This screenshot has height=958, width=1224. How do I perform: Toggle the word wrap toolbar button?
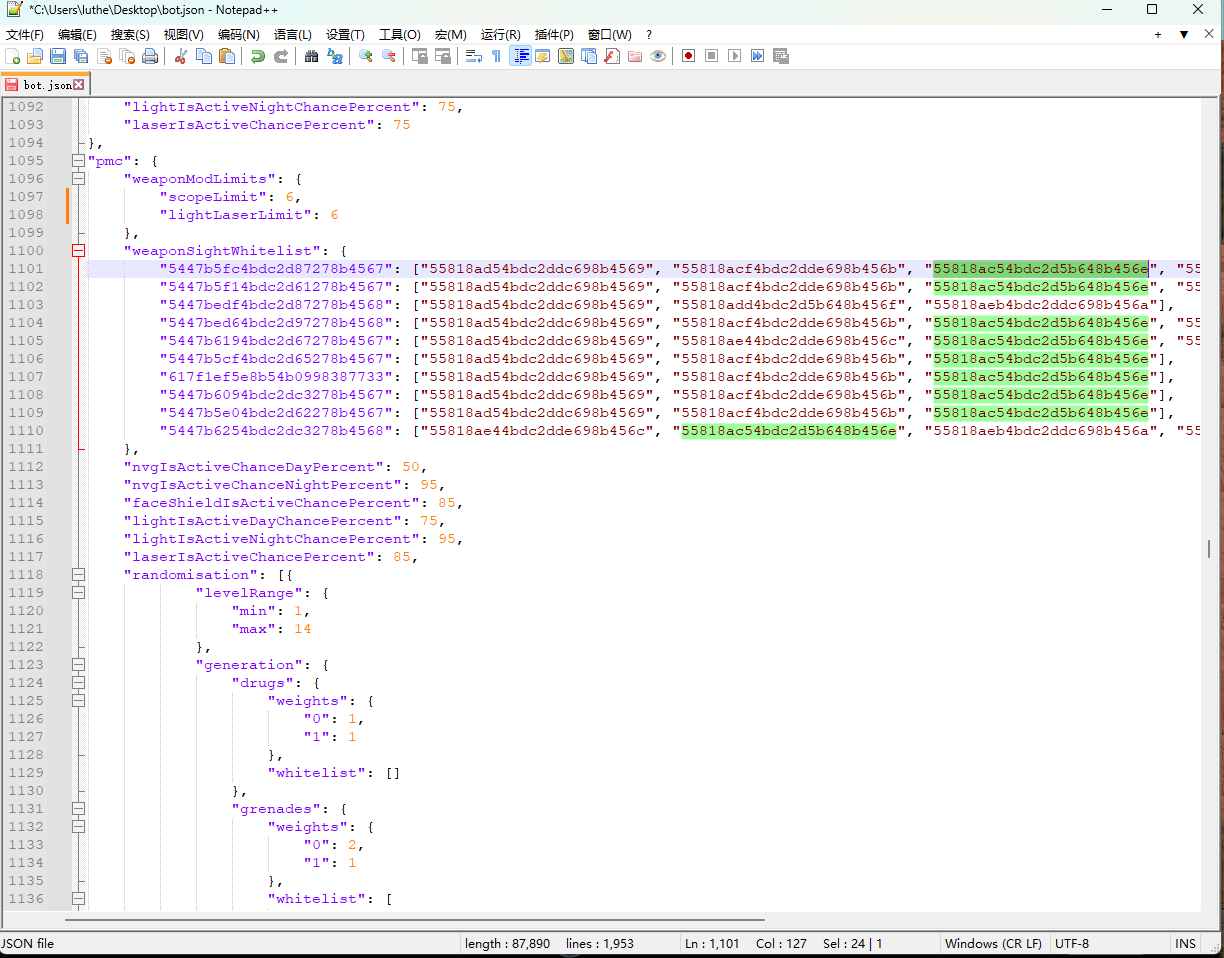click(x=473, y=56)
